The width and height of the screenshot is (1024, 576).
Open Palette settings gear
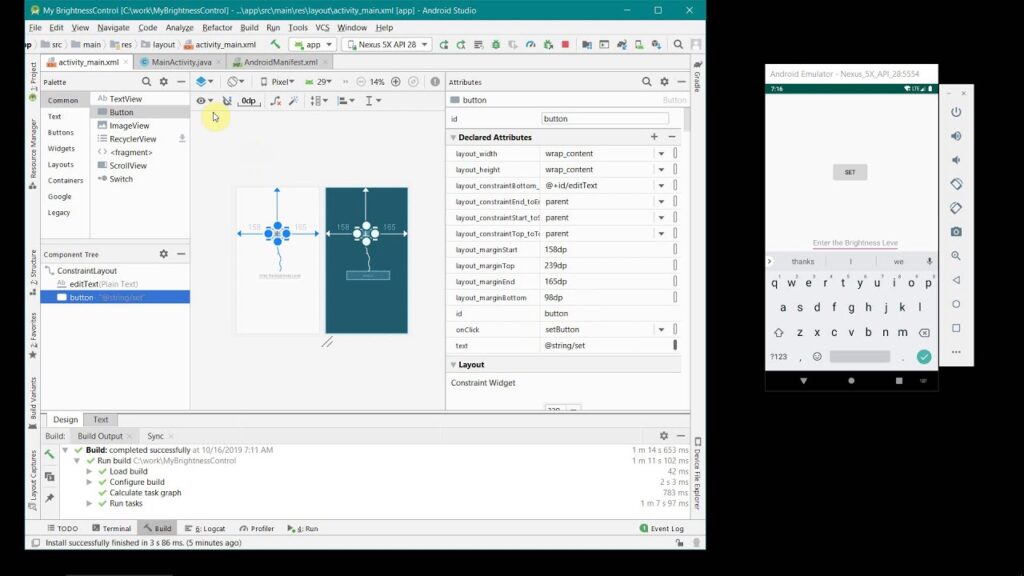(164, 82)
